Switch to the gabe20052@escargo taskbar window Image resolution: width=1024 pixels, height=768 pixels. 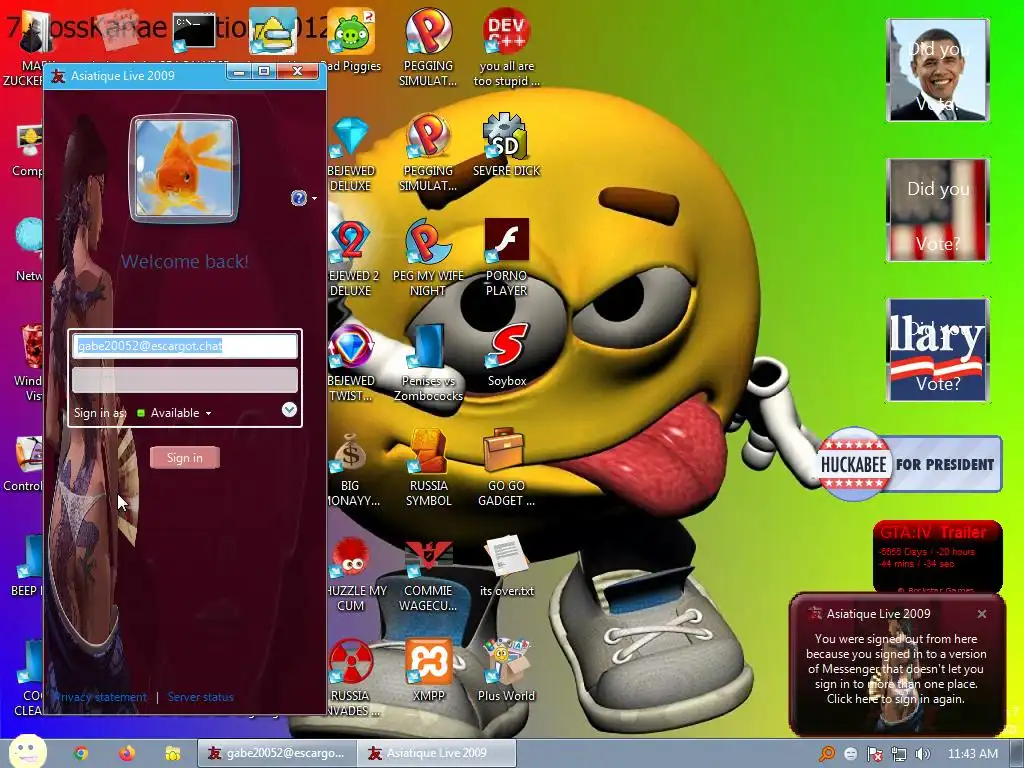coord(278,754)
